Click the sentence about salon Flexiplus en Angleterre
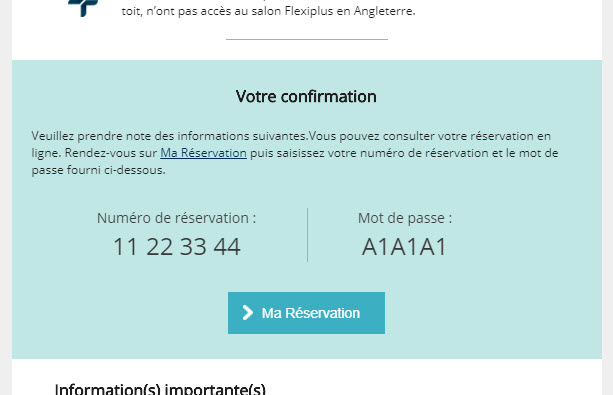 [x=268, y=11]
